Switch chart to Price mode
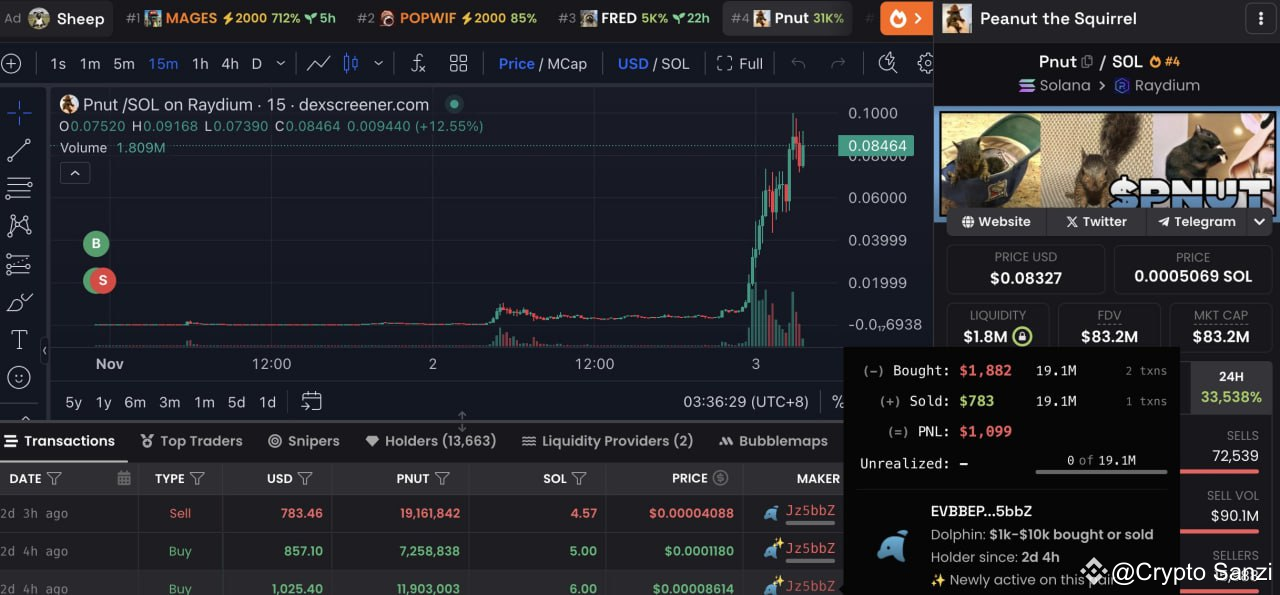Screen dimensions: 1280x595 [x=516, y=64]
